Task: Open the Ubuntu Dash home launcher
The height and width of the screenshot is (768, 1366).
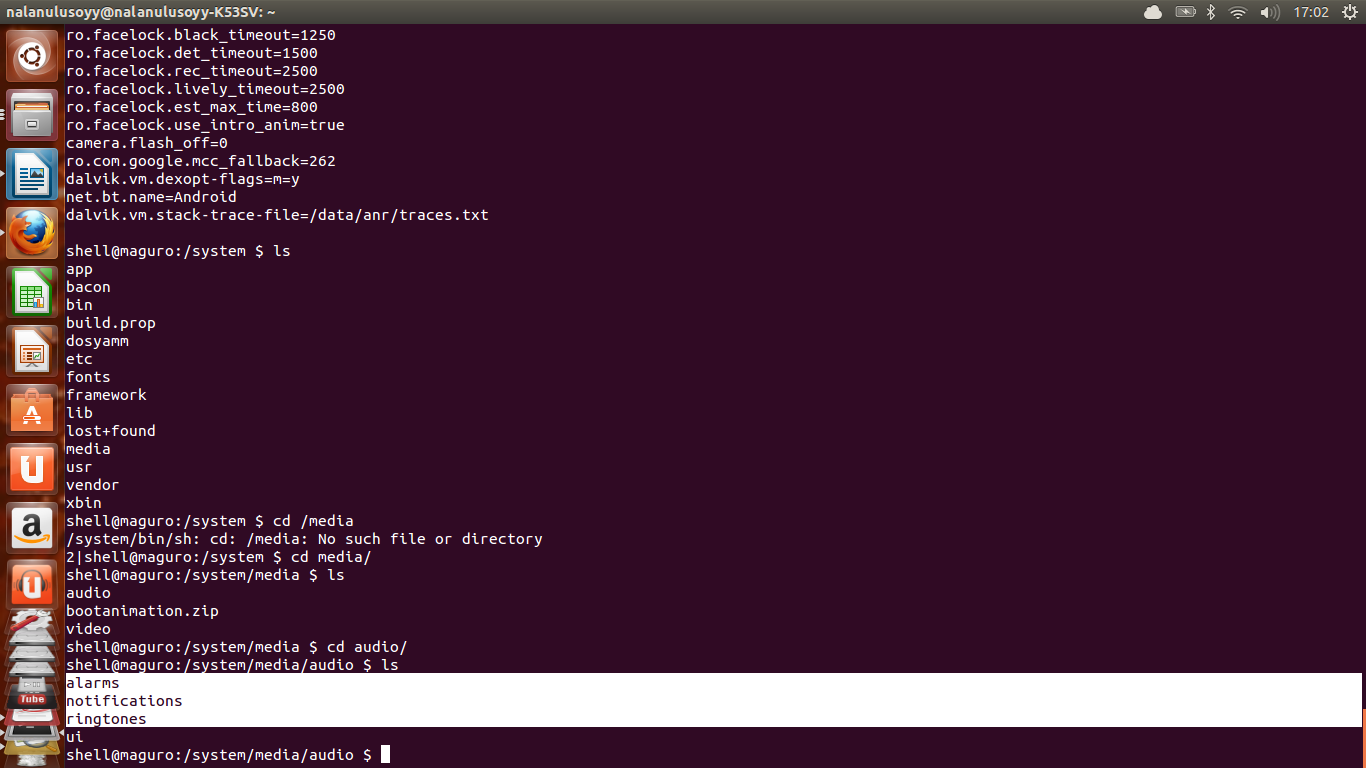Action: coord(32,56)
